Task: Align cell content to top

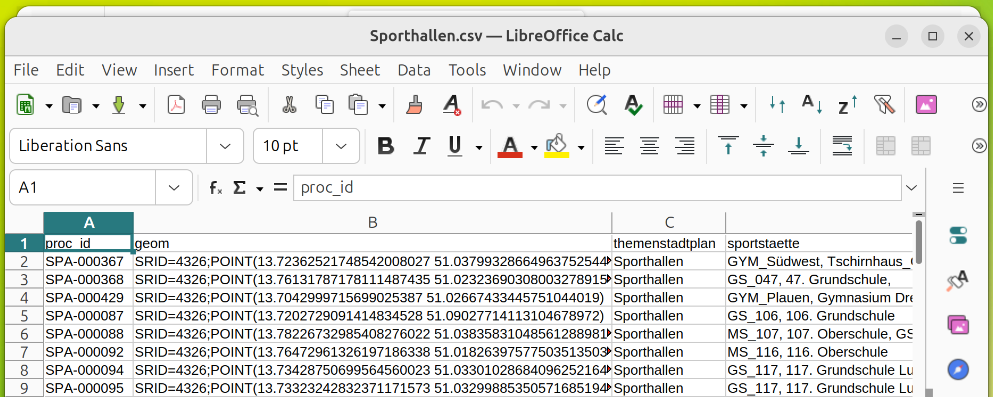Action: coord(728,146)
